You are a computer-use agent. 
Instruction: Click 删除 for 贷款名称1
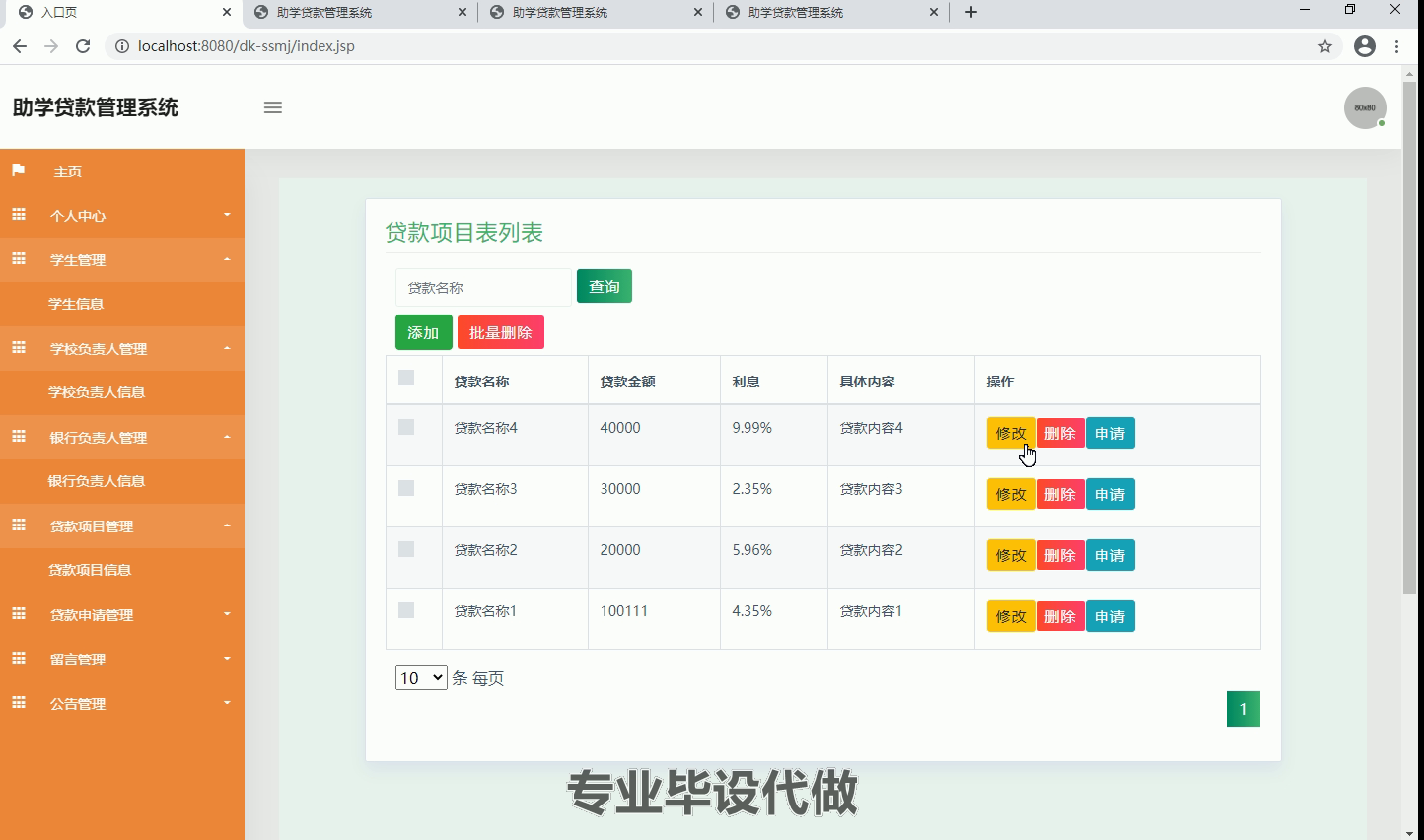point(1060,616)
